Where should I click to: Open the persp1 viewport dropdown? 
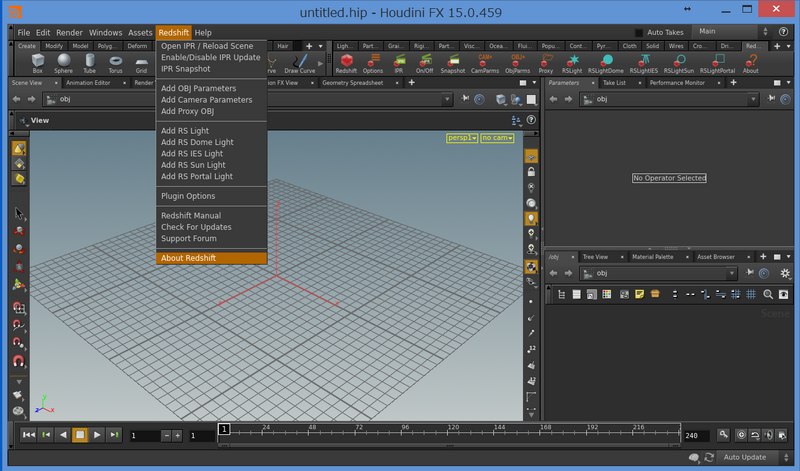pyautogui.click(x=462, y=138)
